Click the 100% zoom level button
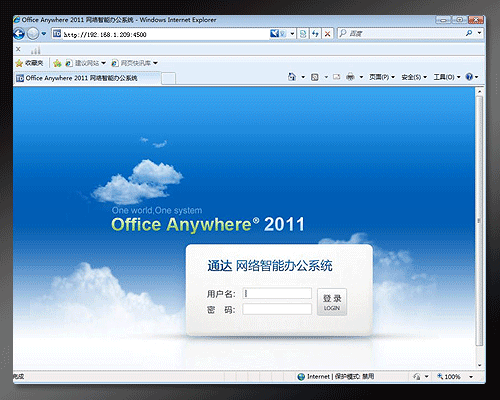This screenshot has height=400, width=500. tap(449, 377)
